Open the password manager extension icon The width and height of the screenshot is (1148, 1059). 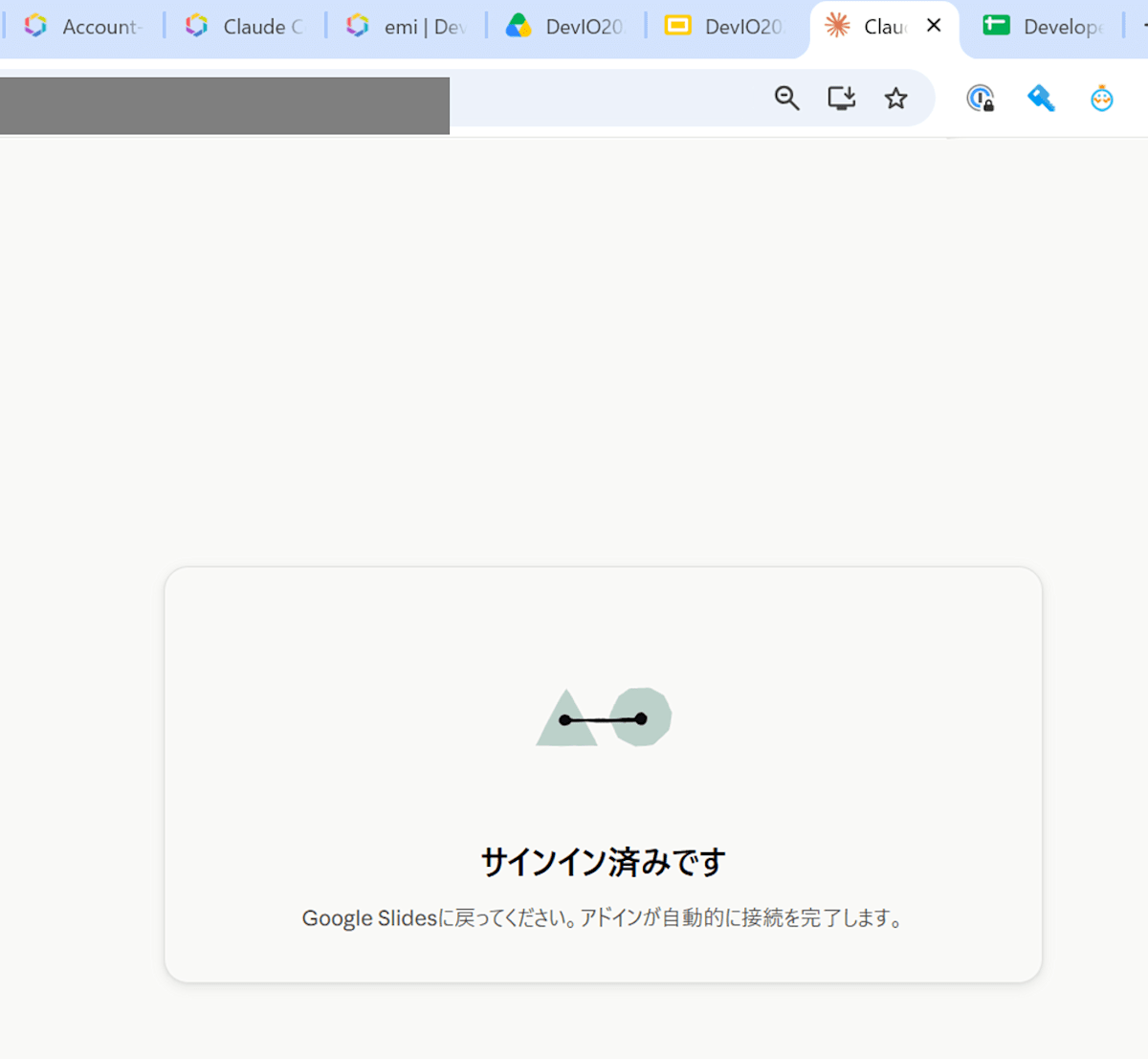pos(981,98)
